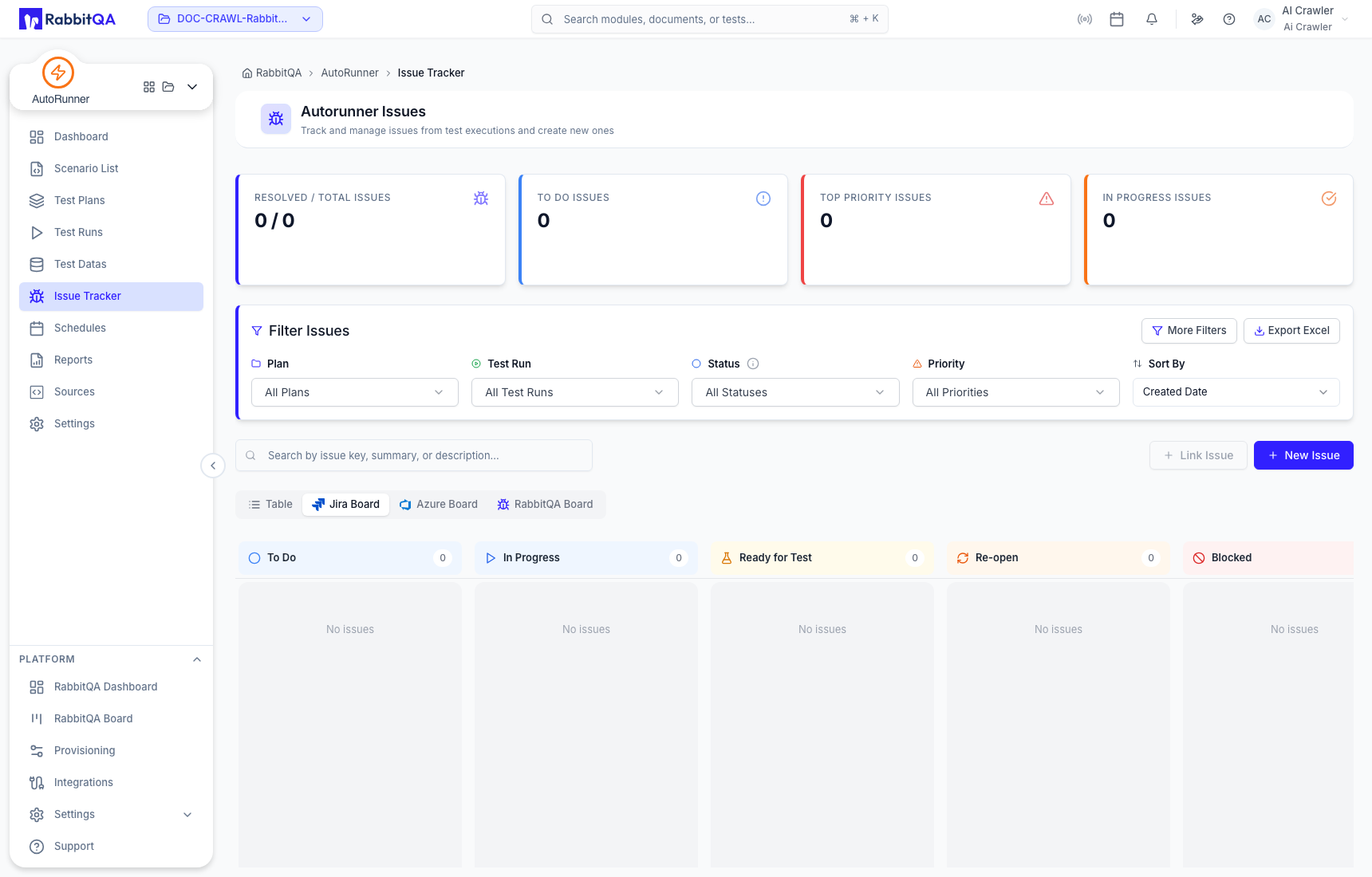Focus the search by issue key field

click(x=414, y=455)
